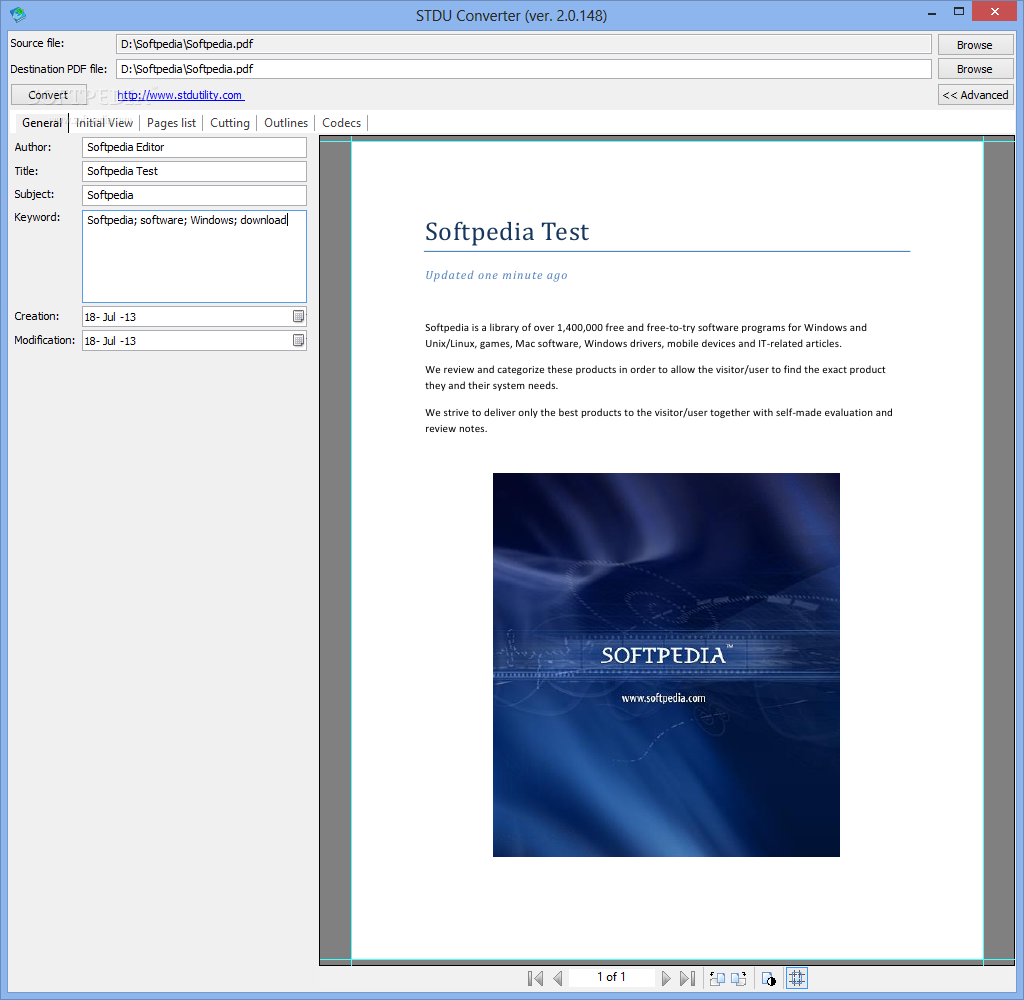Click the 'Softpedia Test' heading in preview
This screenshot has width=1024, height=1000.
[507, 232]
